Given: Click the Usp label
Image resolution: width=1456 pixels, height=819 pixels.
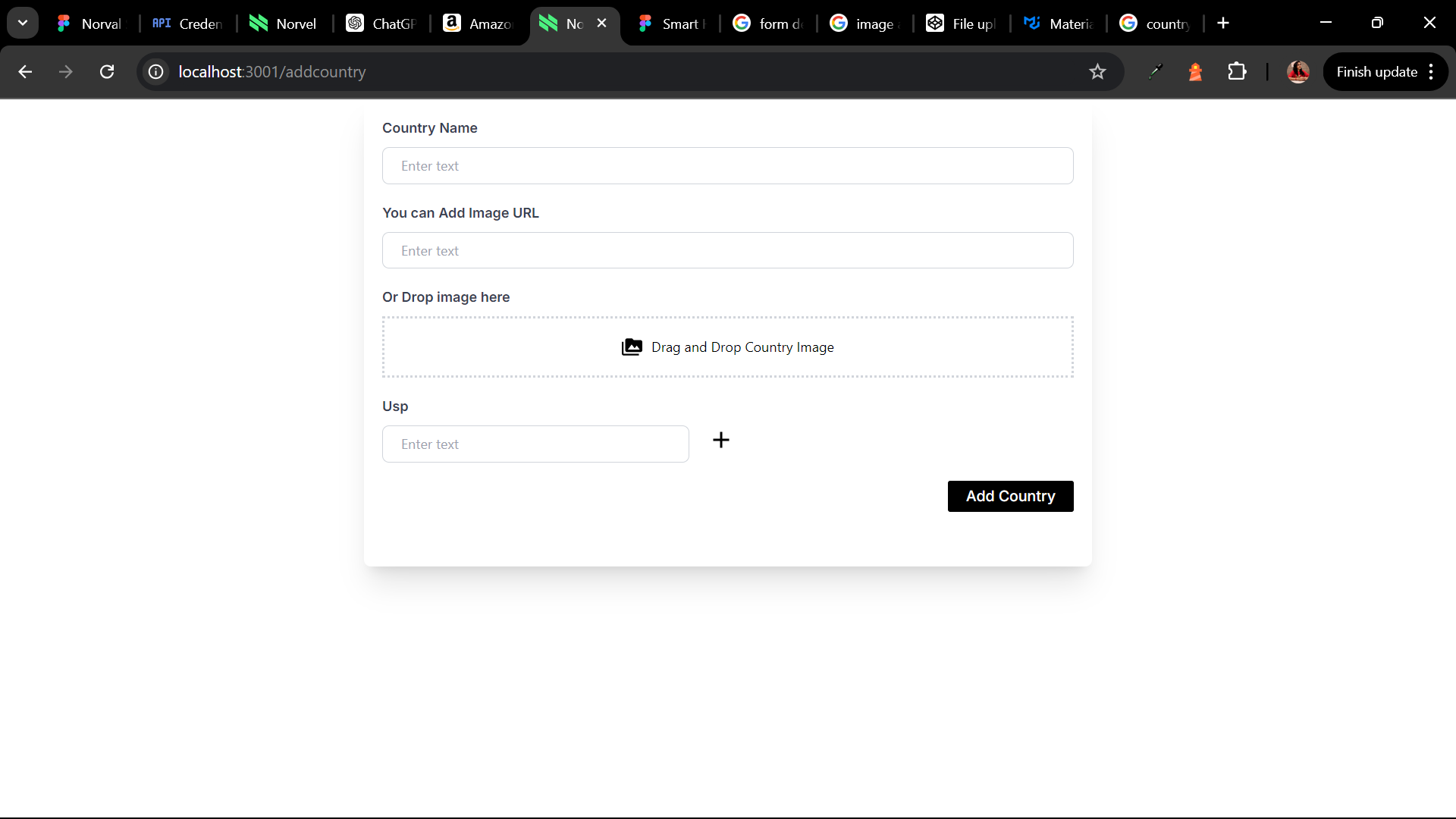Looking at the screenshot, I should pyautogui.click(x=395, y=406).
